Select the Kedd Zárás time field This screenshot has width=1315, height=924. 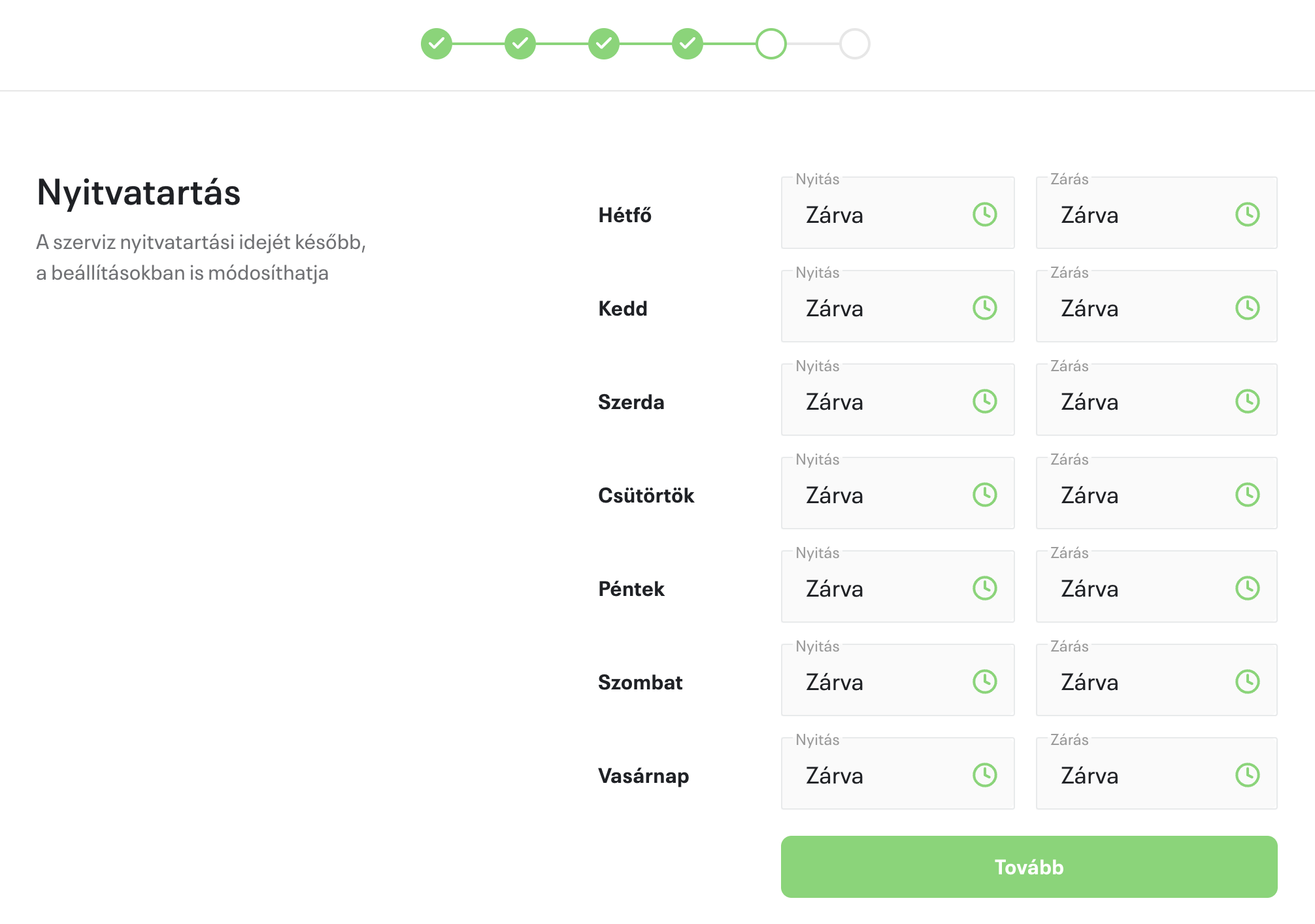coord(1156,306)
